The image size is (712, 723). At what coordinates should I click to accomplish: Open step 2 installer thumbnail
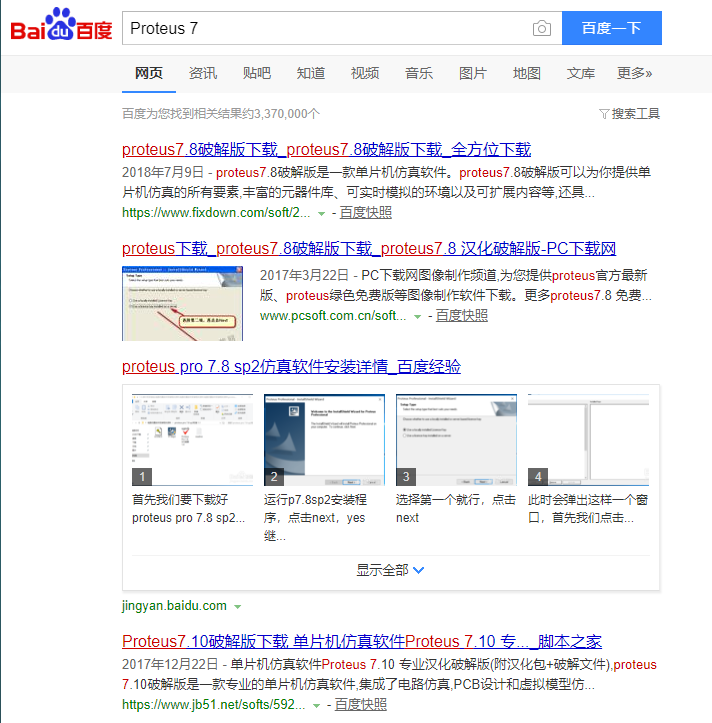point(324,440)
